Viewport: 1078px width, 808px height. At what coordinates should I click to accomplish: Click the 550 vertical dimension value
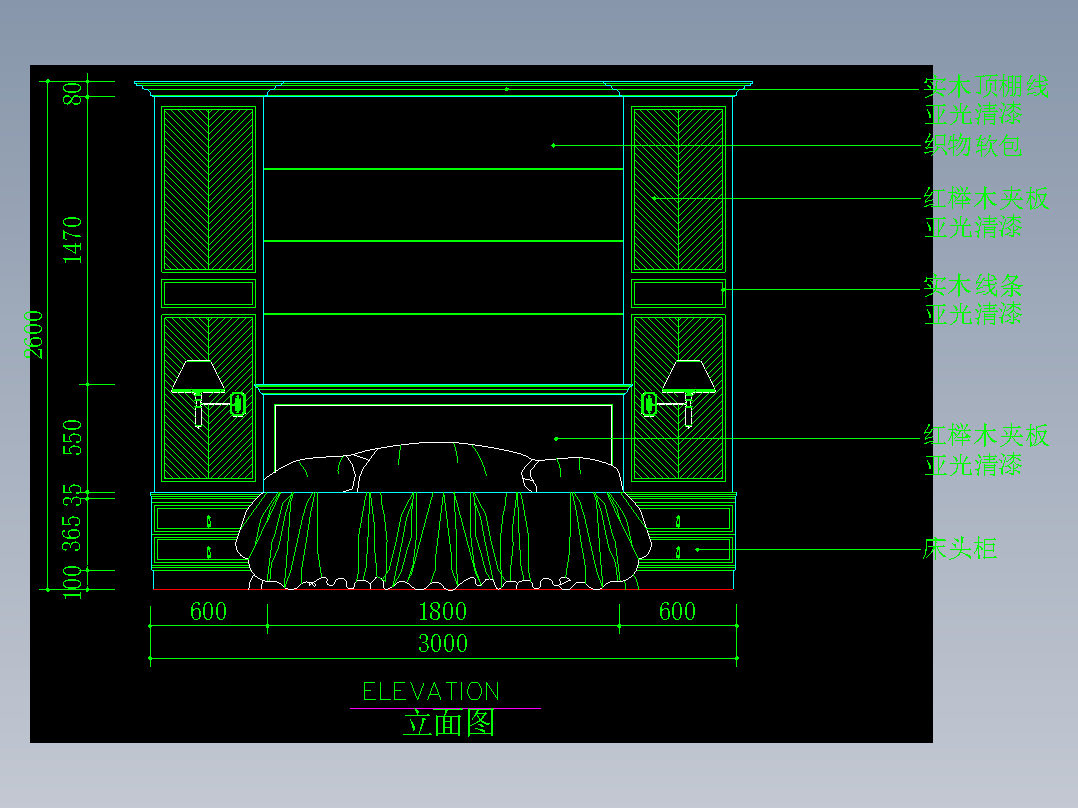pos(72,437)
